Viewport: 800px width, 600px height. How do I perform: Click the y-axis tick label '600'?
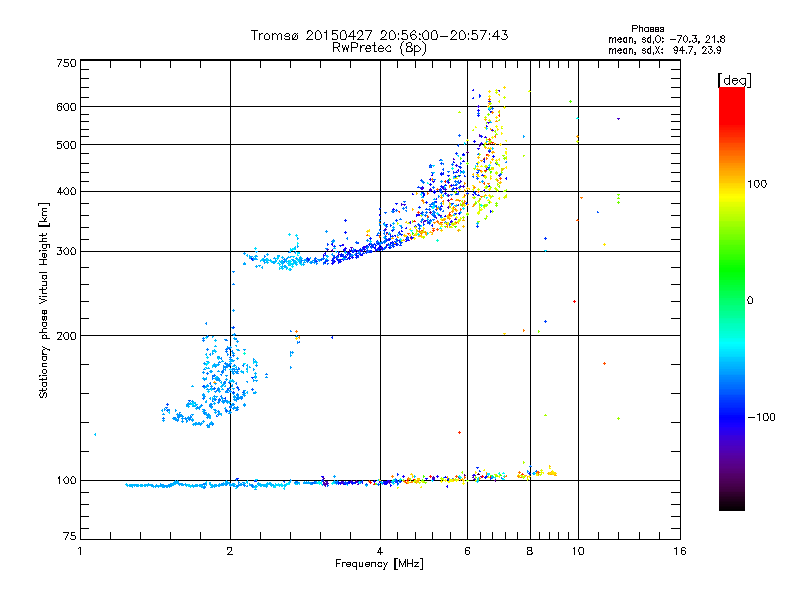[66, 107]
